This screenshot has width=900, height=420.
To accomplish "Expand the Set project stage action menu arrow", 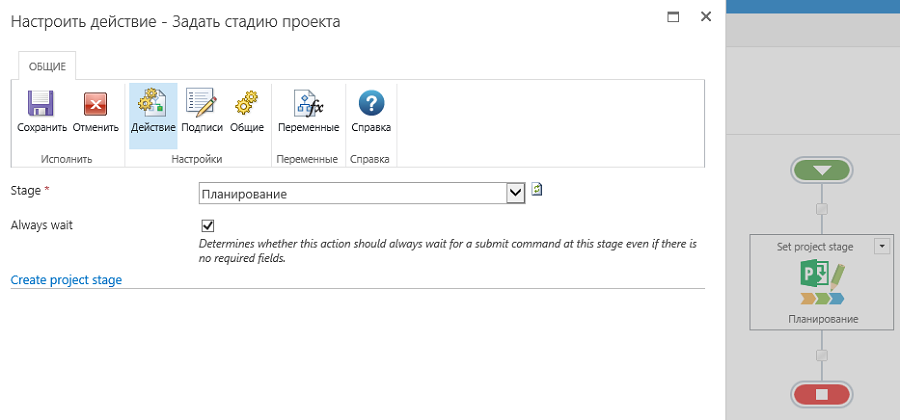I will [x=882, y=246].
